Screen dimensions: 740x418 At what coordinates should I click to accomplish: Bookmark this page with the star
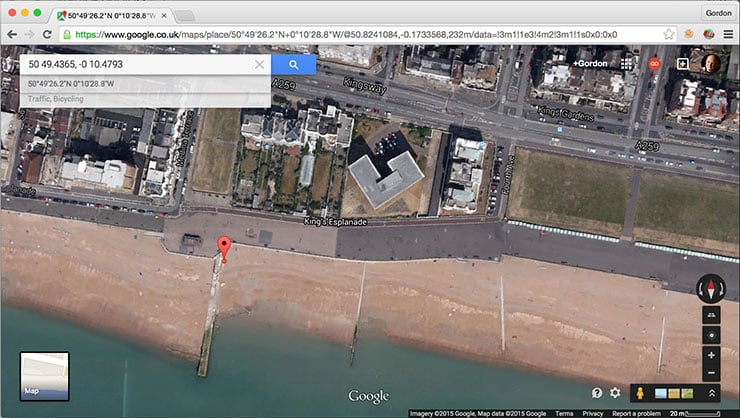[668, 34]
